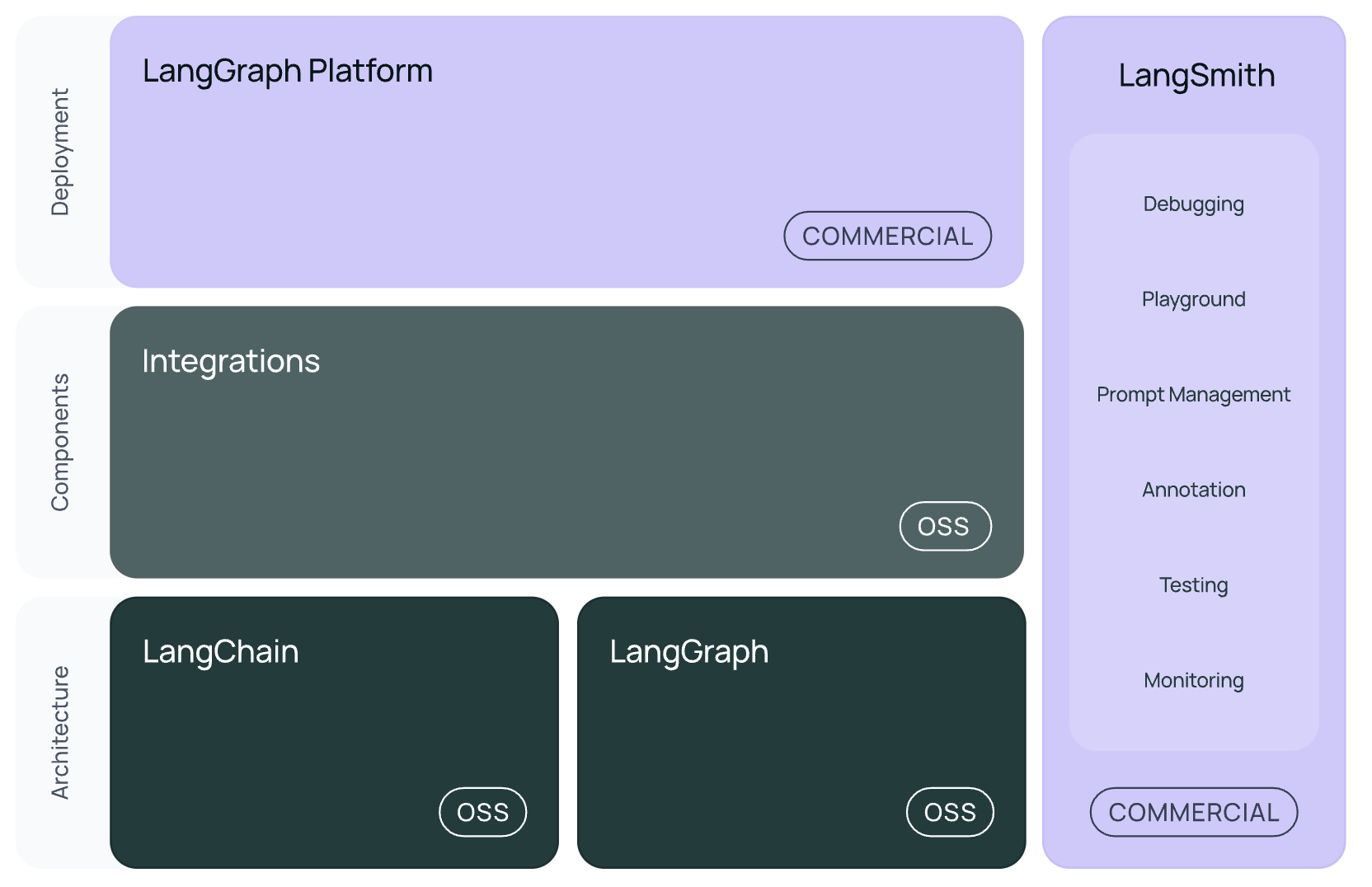Image resolution: width=1372 pixels, height=887 pixels.
Task: Choose Testing in the LangSmith list
Action: 1194,585
